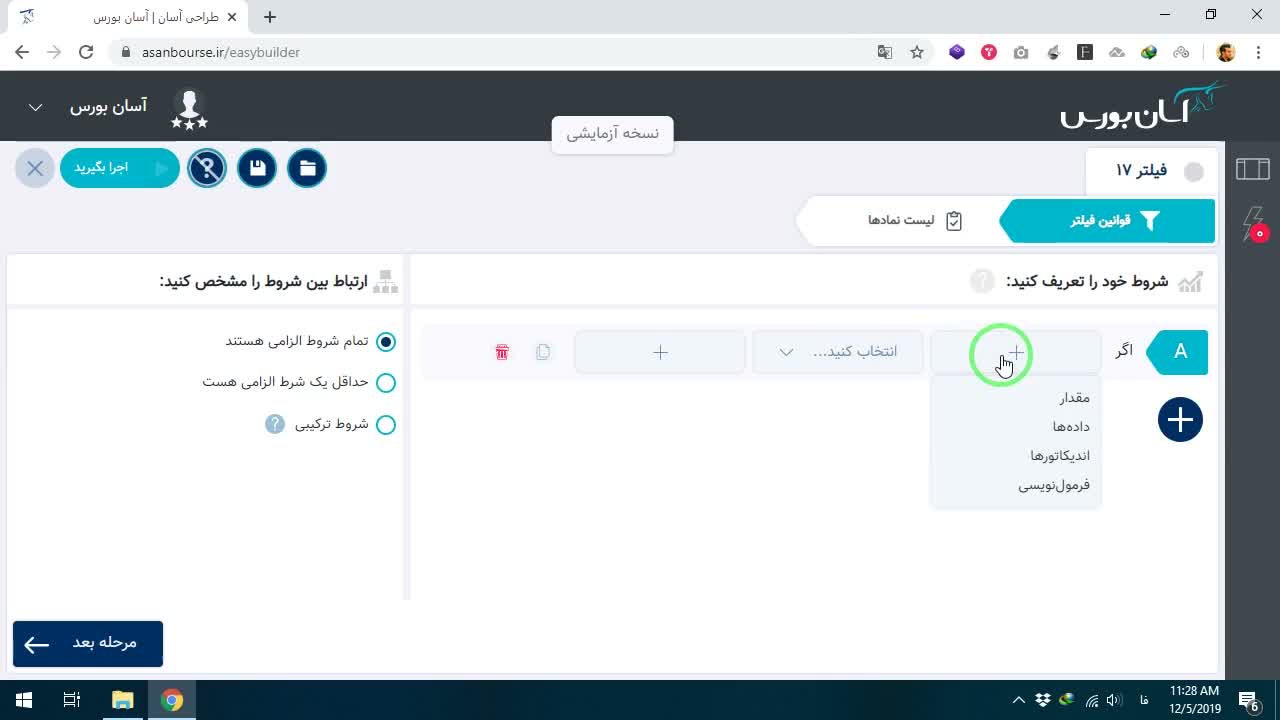Reload the page in Chrome
This screenshot has width=1280, height=720.
[x=86, y=52]
